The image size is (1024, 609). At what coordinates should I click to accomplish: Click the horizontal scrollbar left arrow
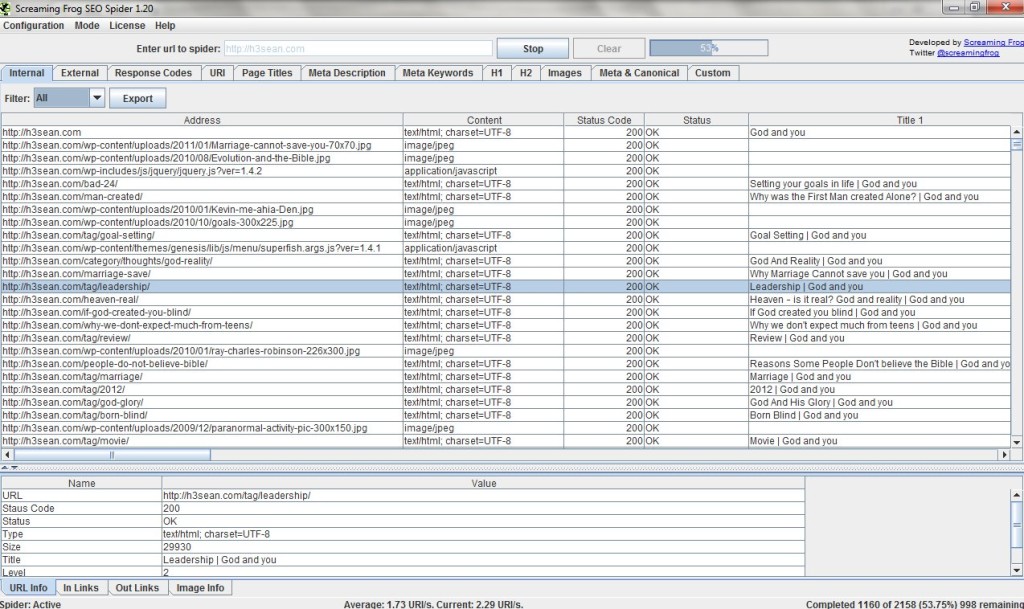(x=7, y=454)
